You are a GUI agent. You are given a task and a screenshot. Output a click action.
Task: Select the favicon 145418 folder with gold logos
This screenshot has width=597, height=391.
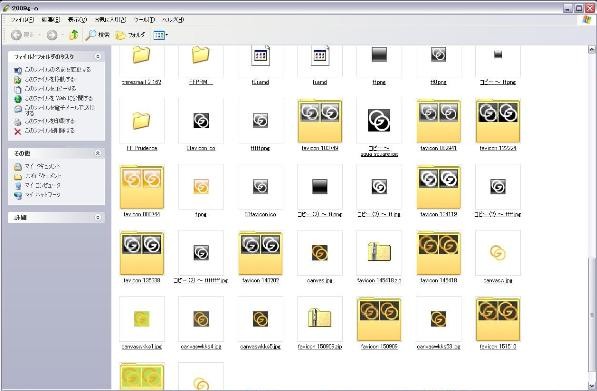click(438, 252)
